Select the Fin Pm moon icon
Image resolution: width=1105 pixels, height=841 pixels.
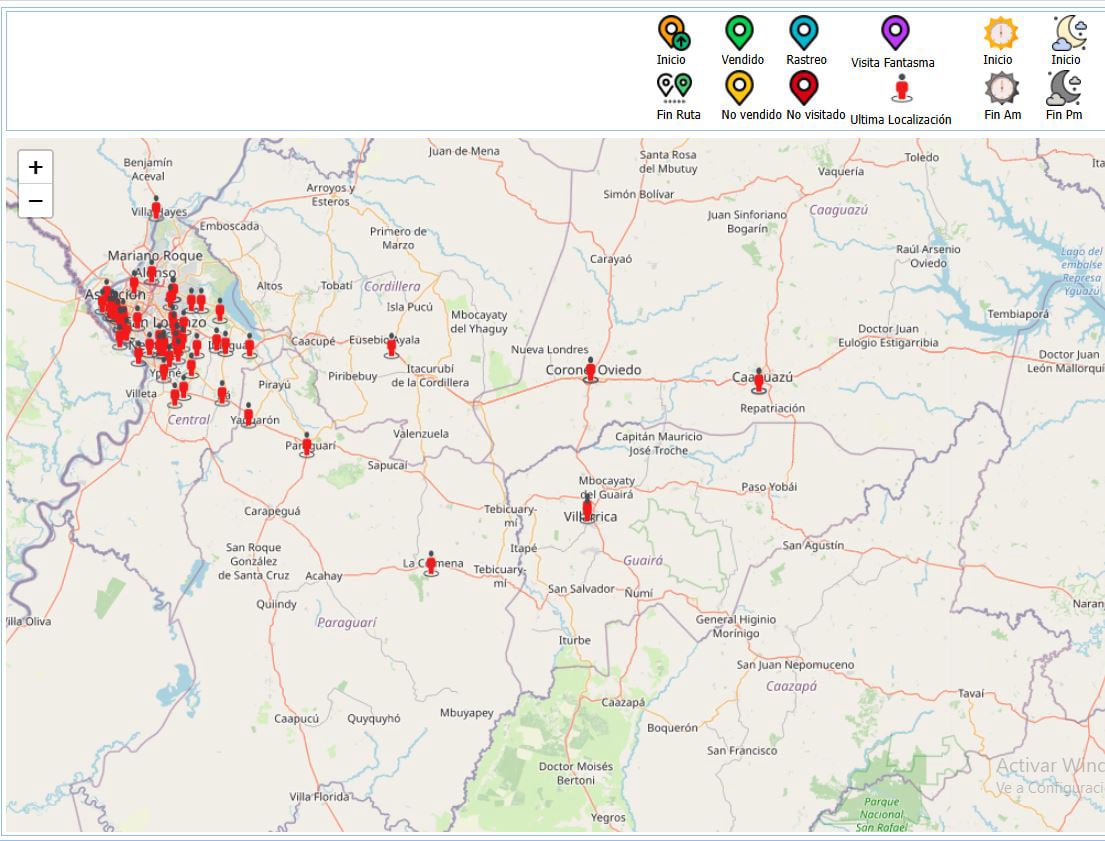pos(1064,89)
